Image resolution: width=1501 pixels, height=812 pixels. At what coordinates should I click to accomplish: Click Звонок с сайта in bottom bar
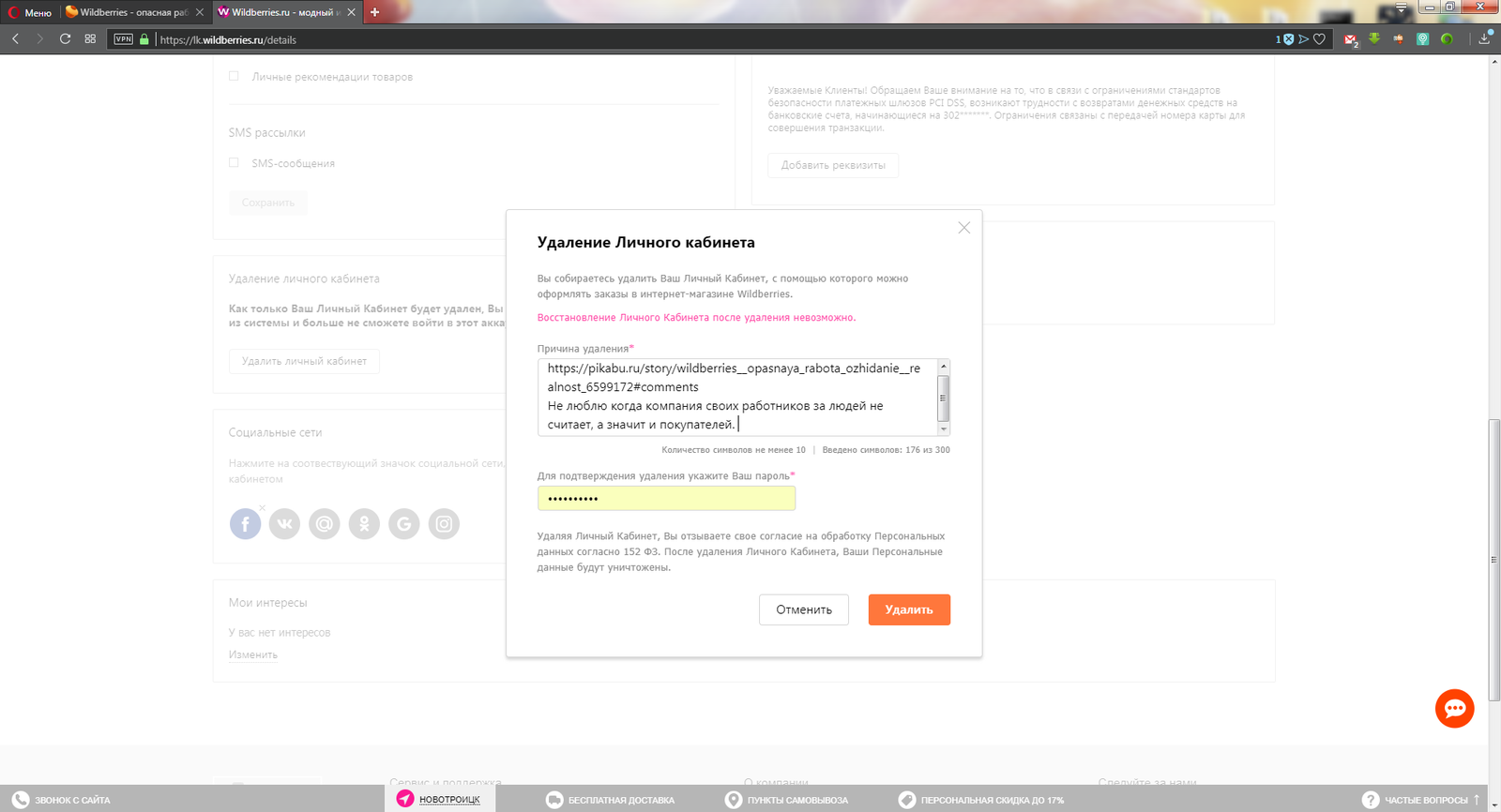click(62, 800)
